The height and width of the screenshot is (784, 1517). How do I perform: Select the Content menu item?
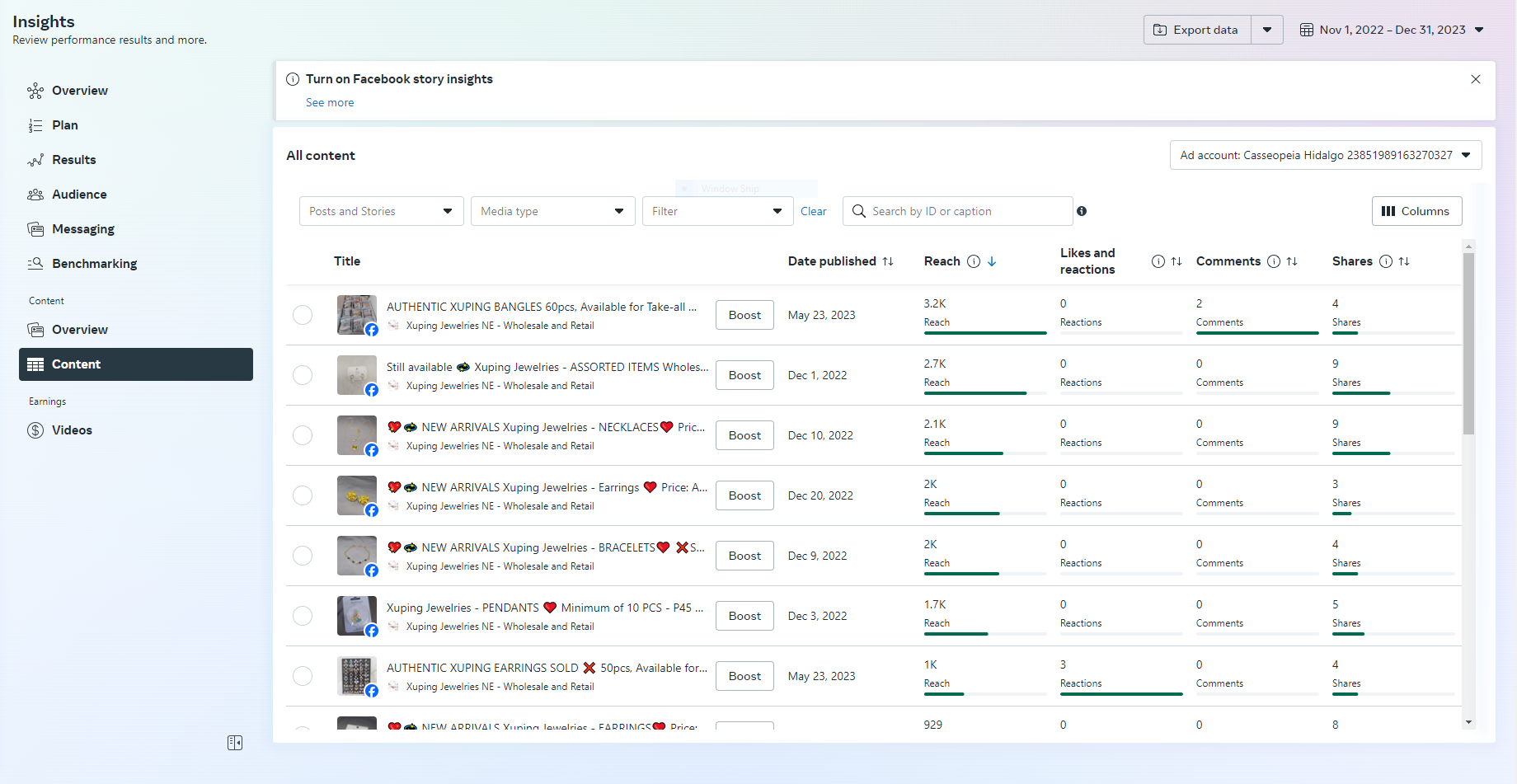pos(136,364)
